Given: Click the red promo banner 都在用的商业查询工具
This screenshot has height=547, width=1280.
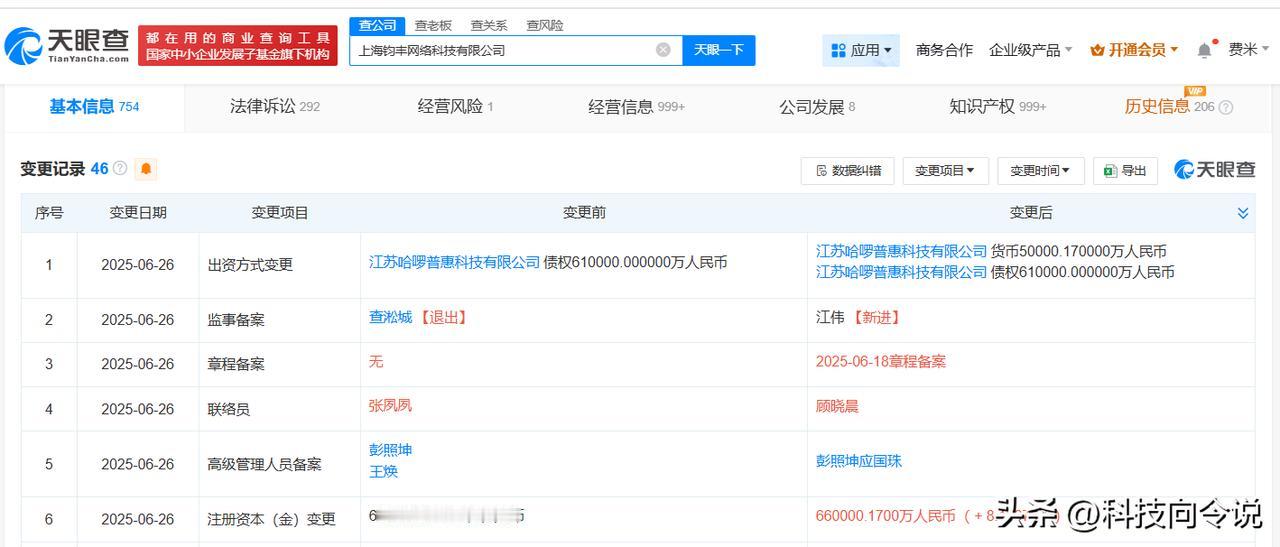Looking at the screenshot, I should click(x=238, y=45).
